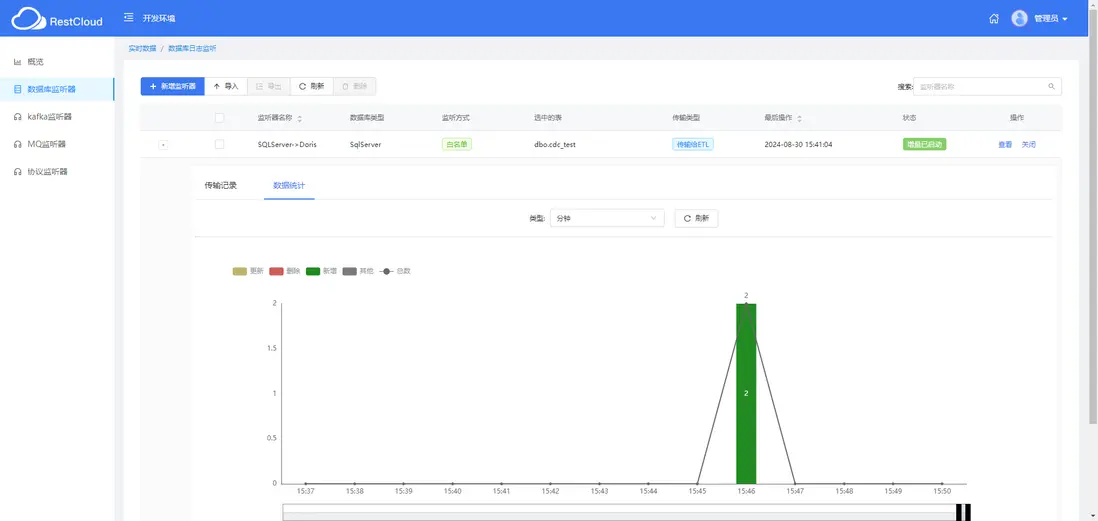The image size is (1098, 521).
Task: Toggle the 总数 line legend item
Action: coord(395,271)
